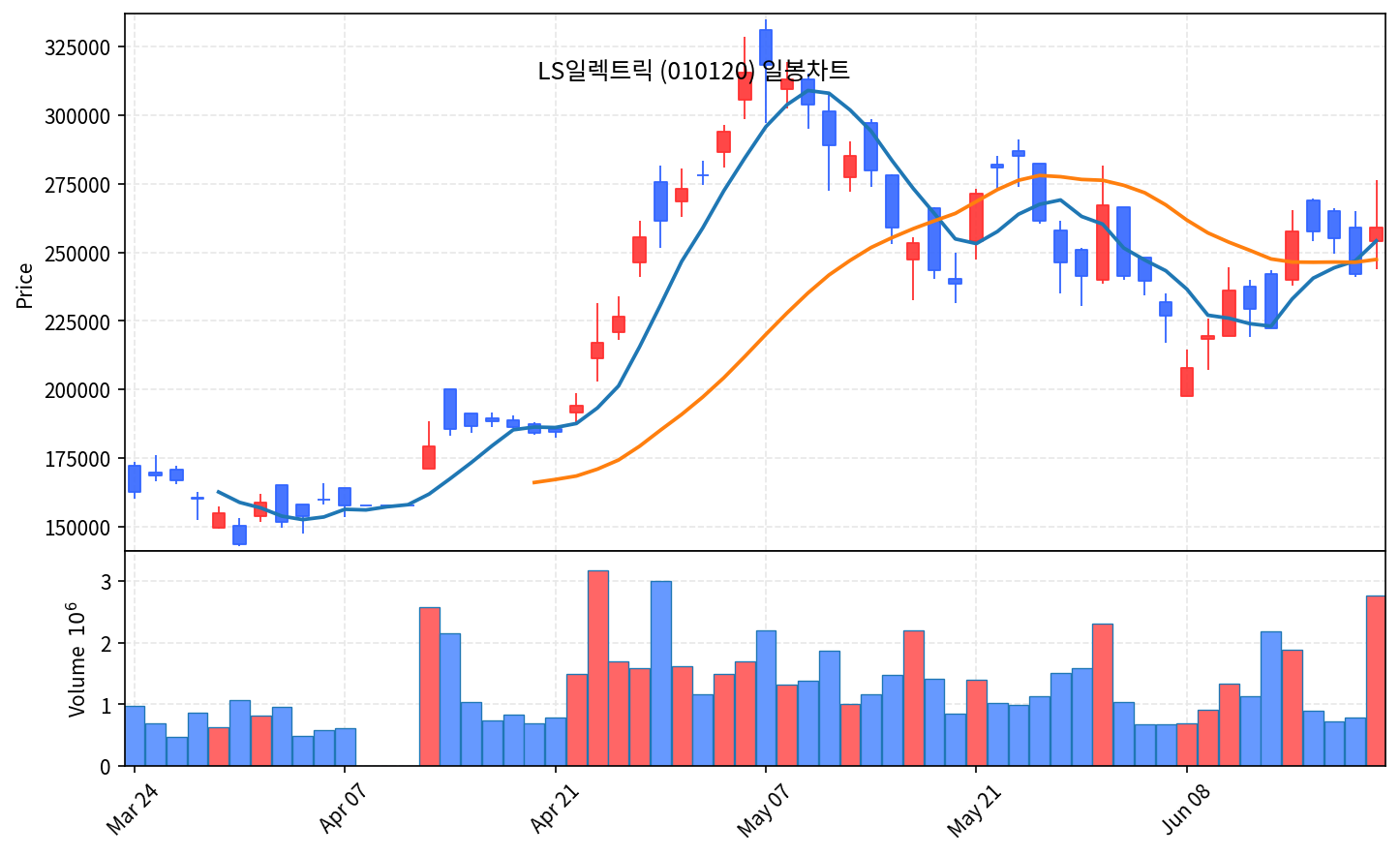1400x856 pixels.
Task: Click the Mar 24 date label
Action: 133,810
